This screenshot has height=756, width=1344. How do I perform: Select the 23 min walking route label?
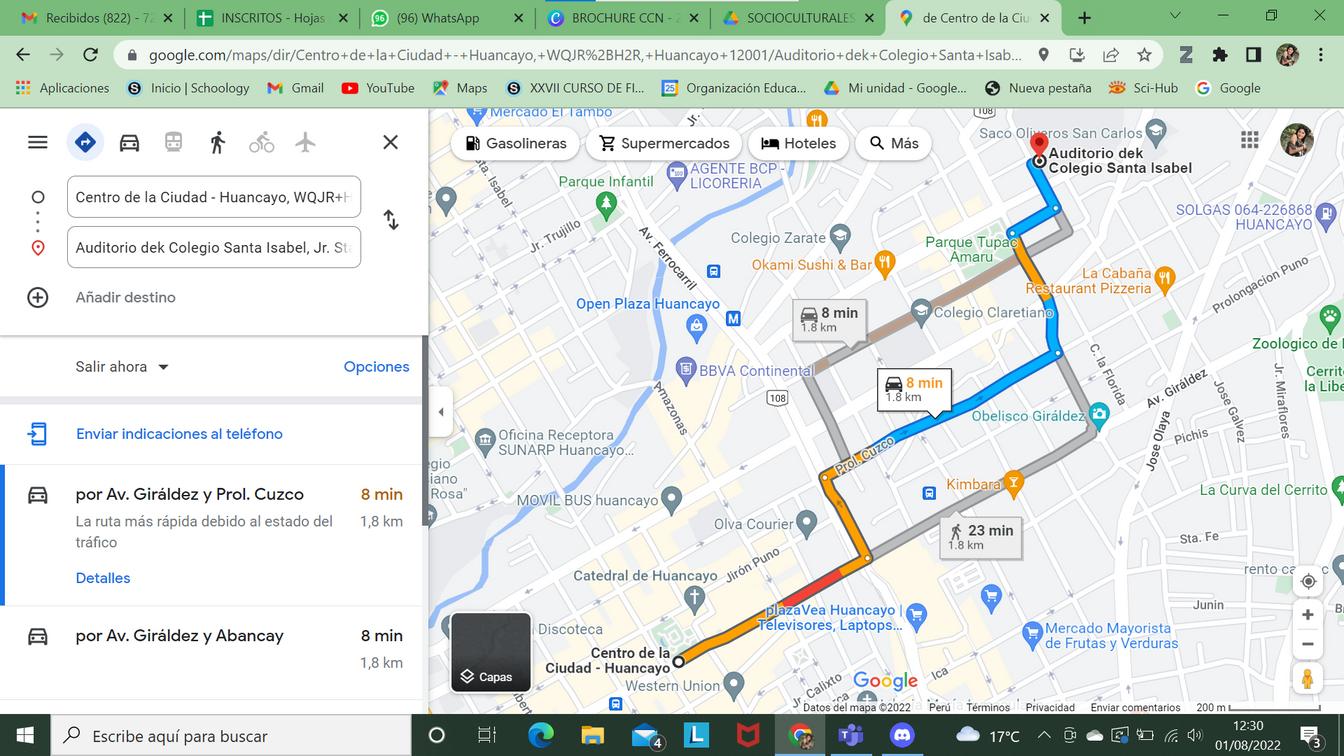(x=980, y=536)
